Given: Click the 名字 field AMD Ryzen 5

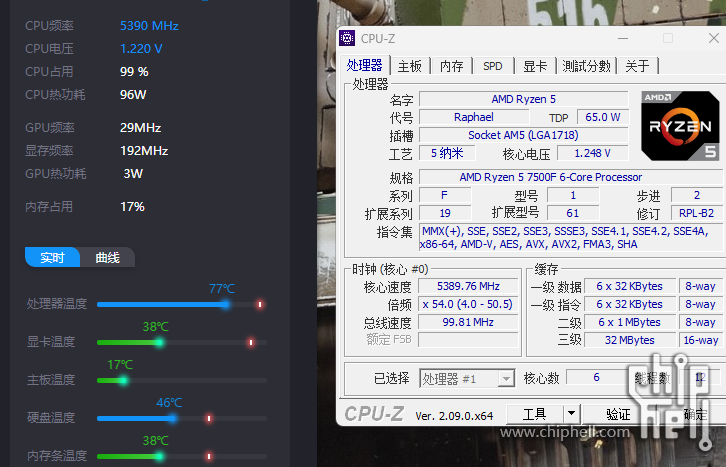Looking at the screenshot, I should tap(523, 99).
